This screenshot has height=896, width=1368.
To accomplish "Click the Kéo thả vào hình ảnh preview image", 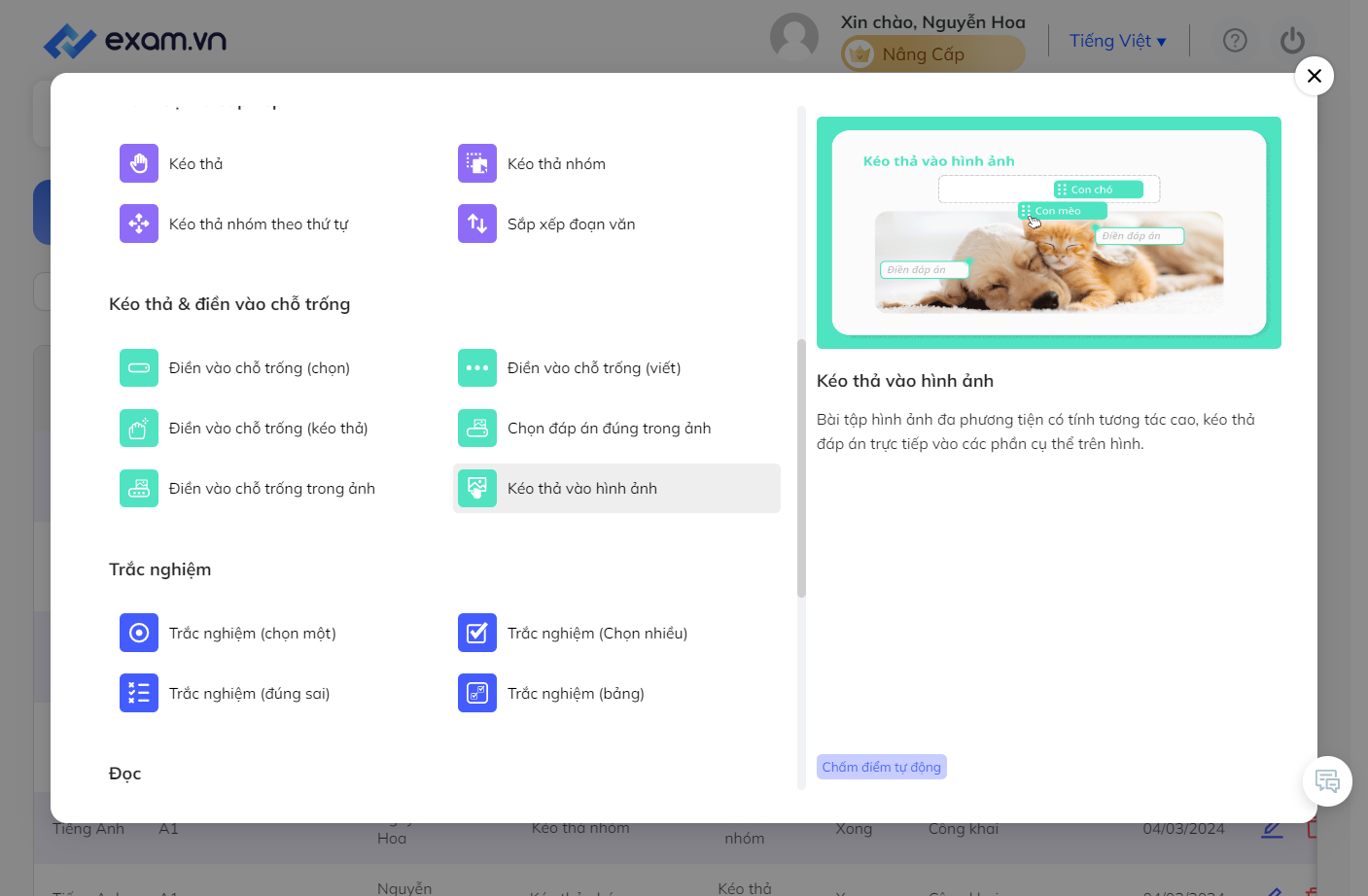I will tap(1049, 232).
